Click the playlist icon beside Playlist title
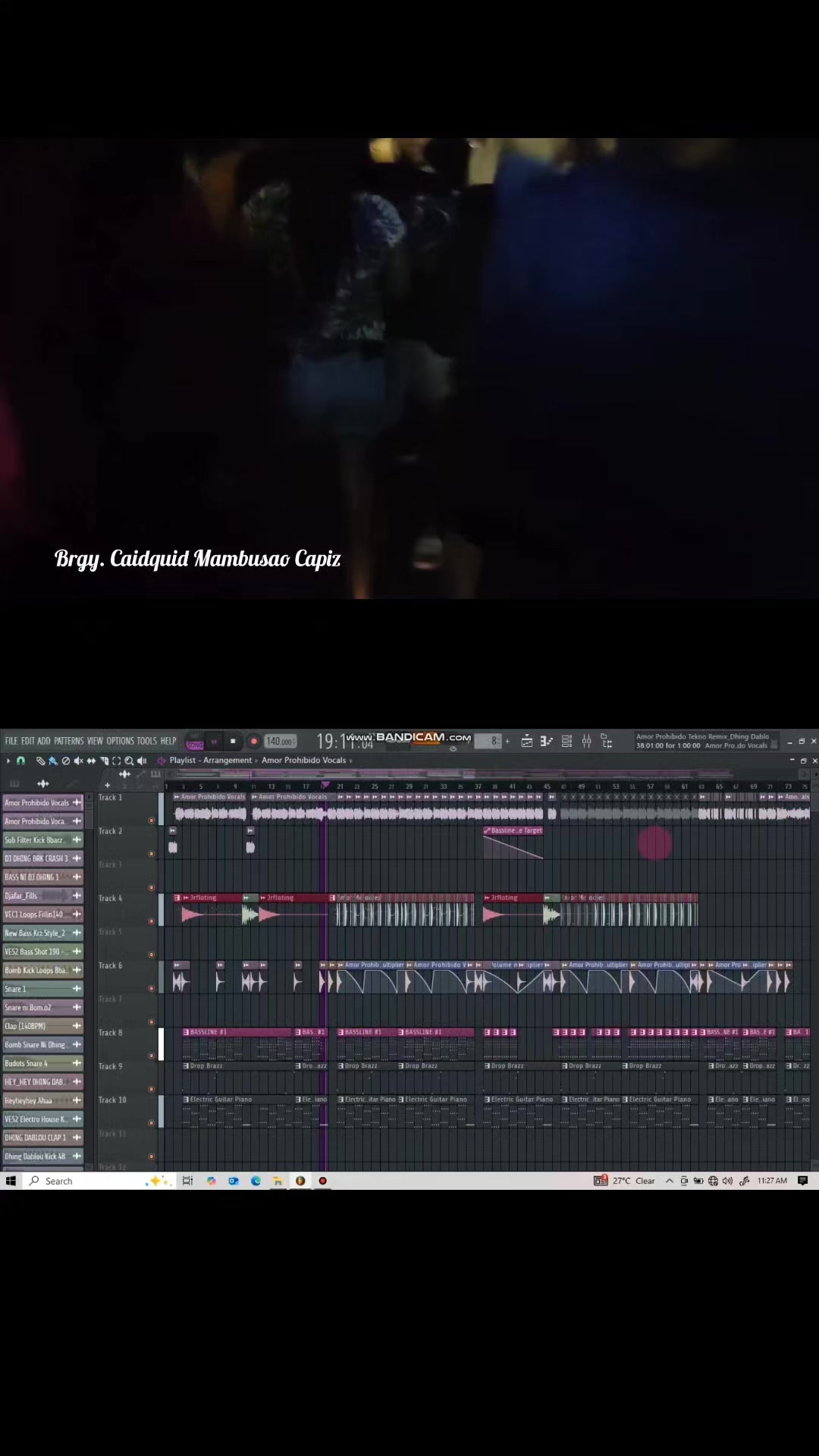 click(162, 761)
